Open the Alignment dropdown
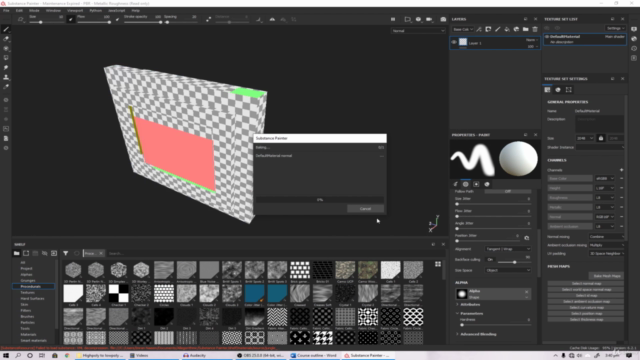This screenshot has width=640, height=360. point(508,249)
